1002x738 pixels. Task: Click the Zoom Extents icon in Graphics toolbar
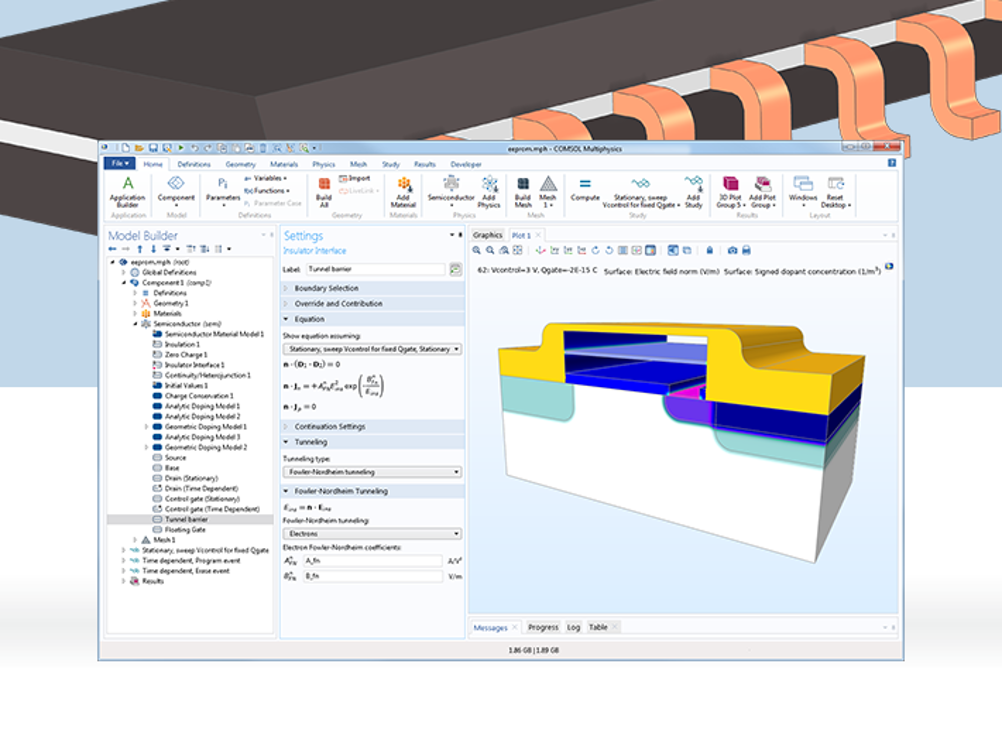(x=518, y=250)
